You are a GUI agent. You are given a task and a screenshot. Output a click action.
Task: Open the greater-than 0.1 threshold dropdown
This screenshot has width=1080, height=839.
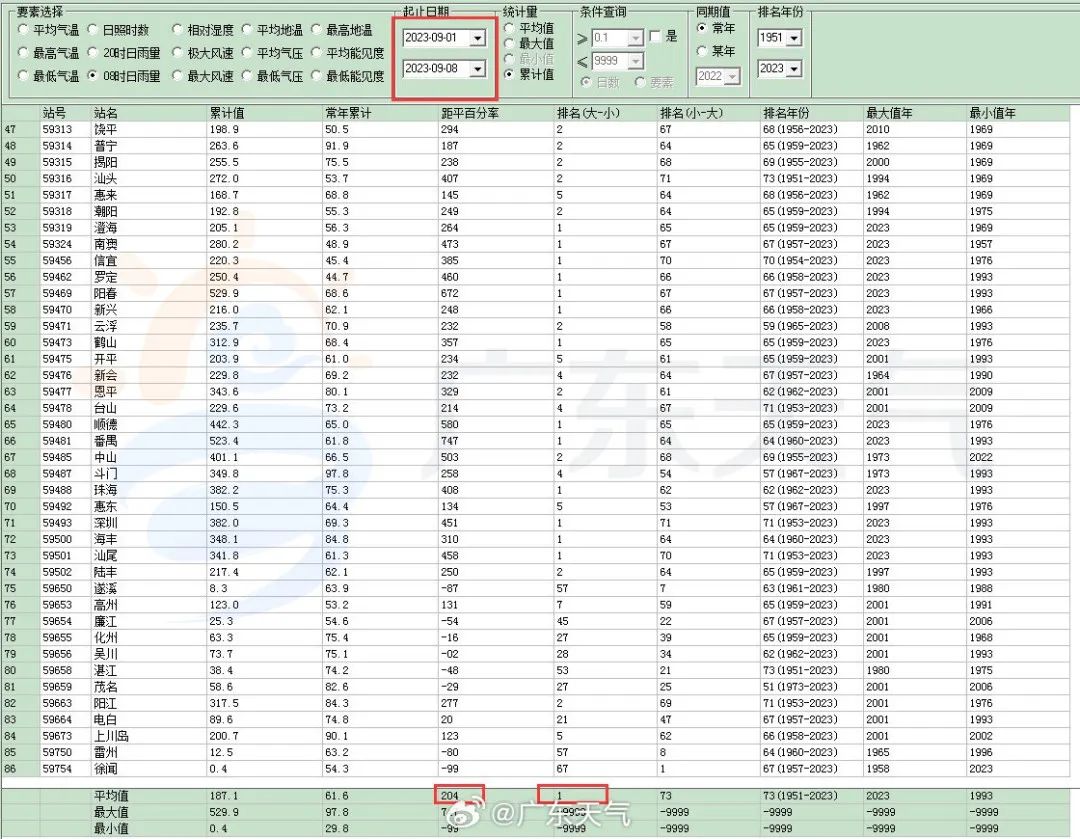click(635, 37)
